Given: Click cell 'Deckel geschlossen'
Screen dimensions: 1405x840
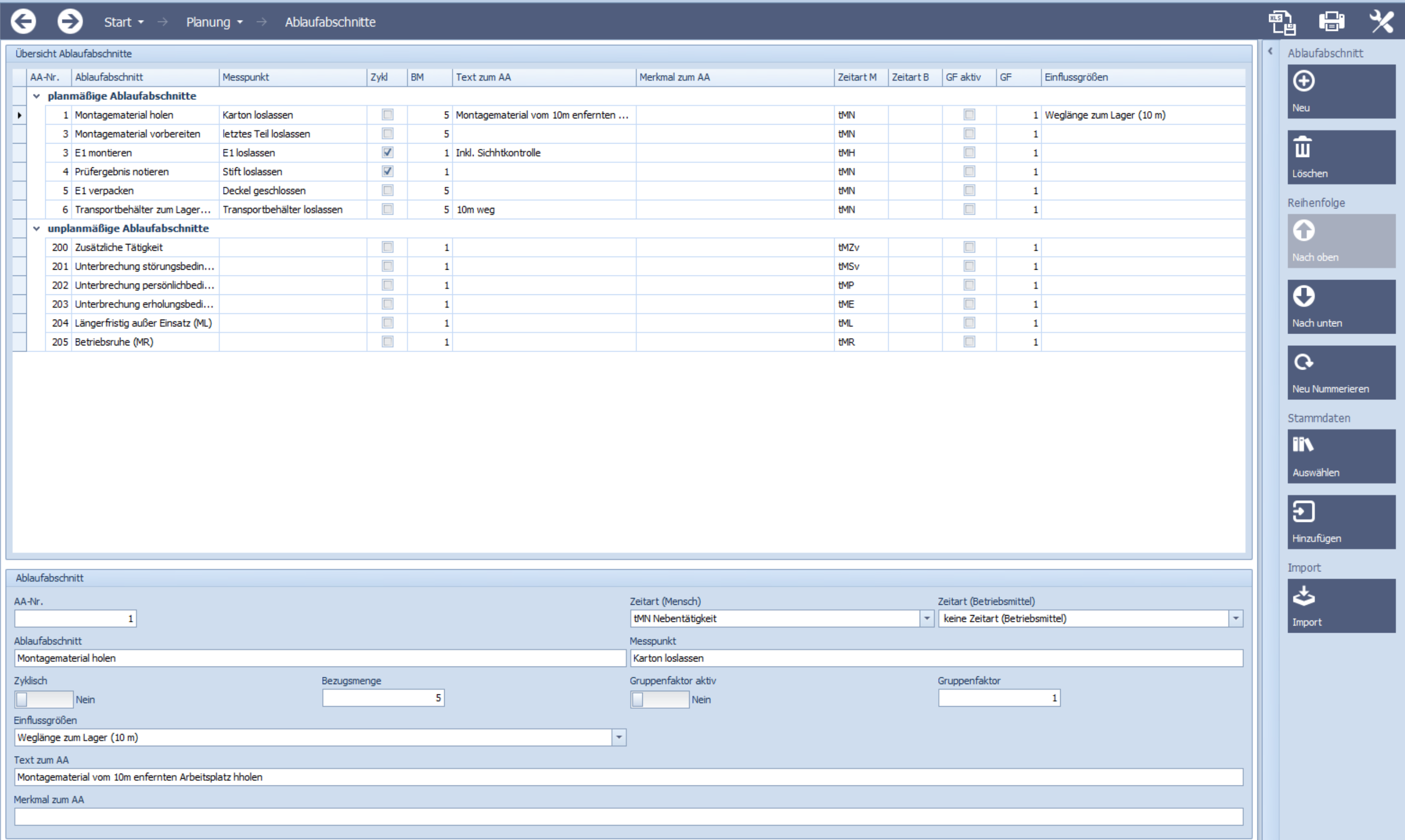Looking at the screenshot, I should coord(293,191).
